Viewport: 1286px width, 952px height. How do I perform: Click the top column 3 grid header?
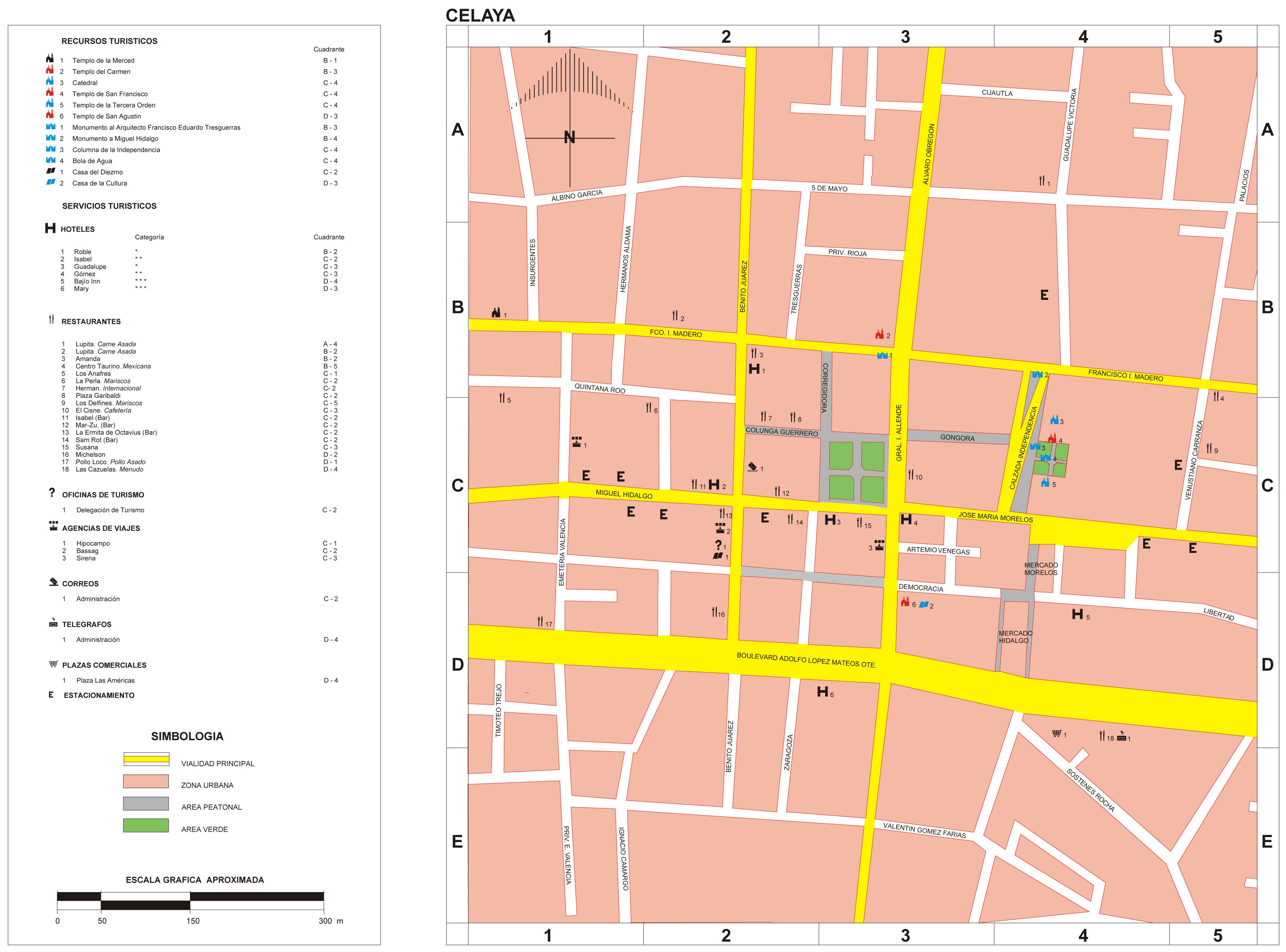coord(906,37)
